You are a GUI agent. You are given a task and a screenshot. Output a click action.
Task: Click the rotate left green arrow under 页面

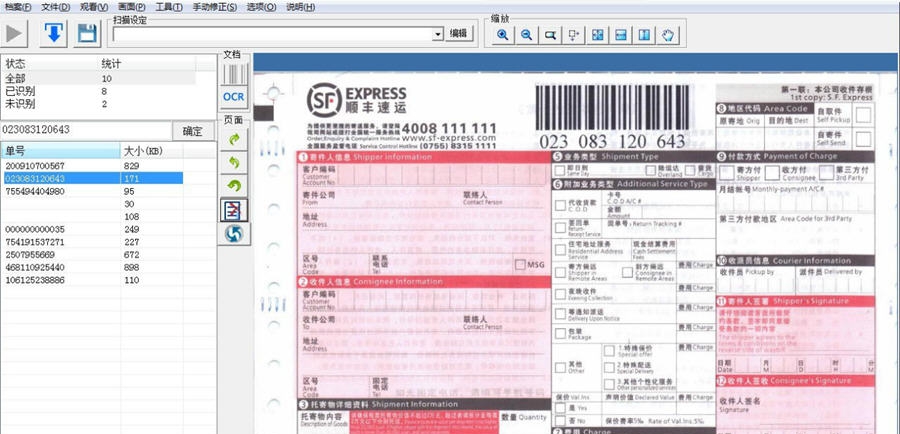pos(234,162)
